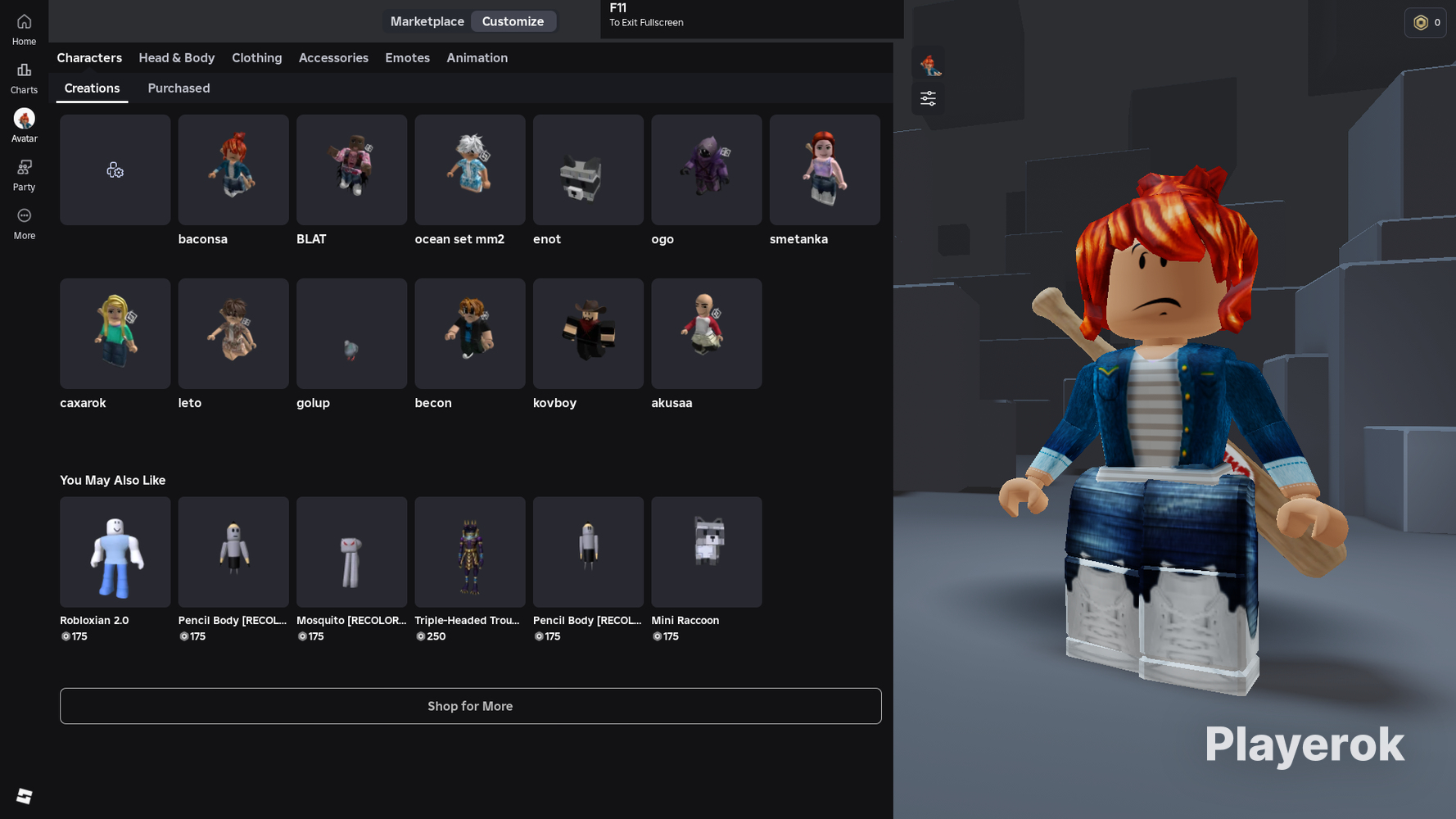Image resolution: width=1456 pixels, height=819 pixels.
Task: Open the Accessories tab
Action: [333, 58]
